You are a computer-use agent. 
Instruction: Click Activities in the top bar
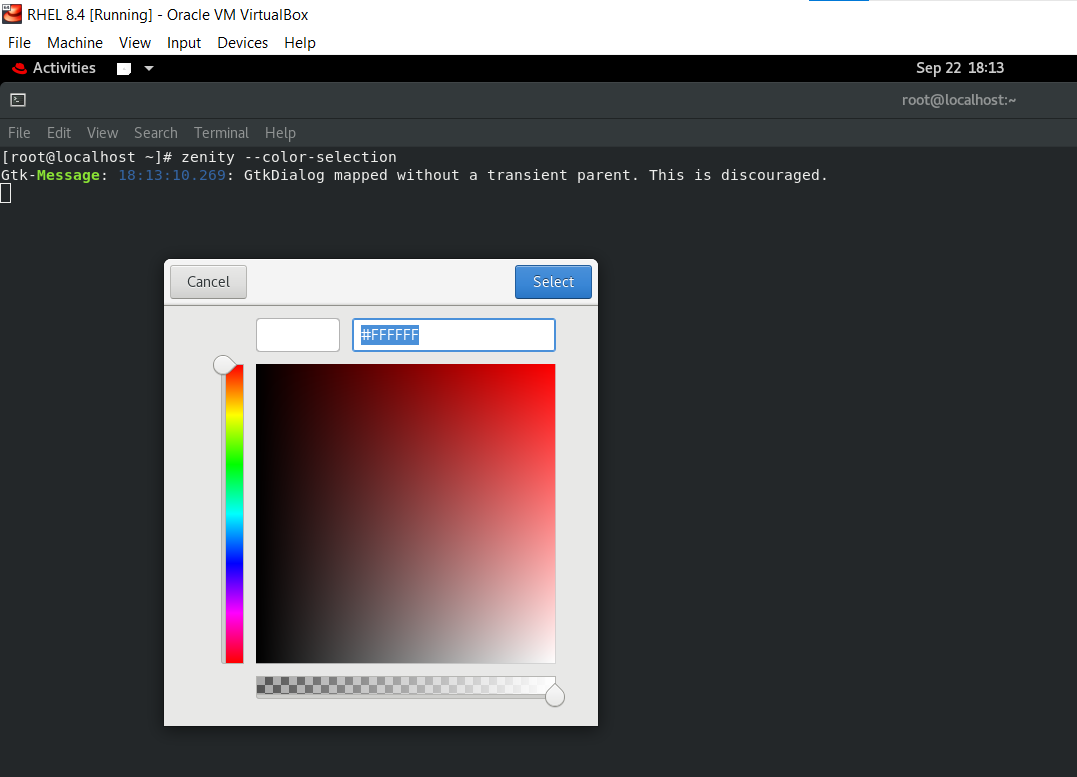(x=64, y=67)
